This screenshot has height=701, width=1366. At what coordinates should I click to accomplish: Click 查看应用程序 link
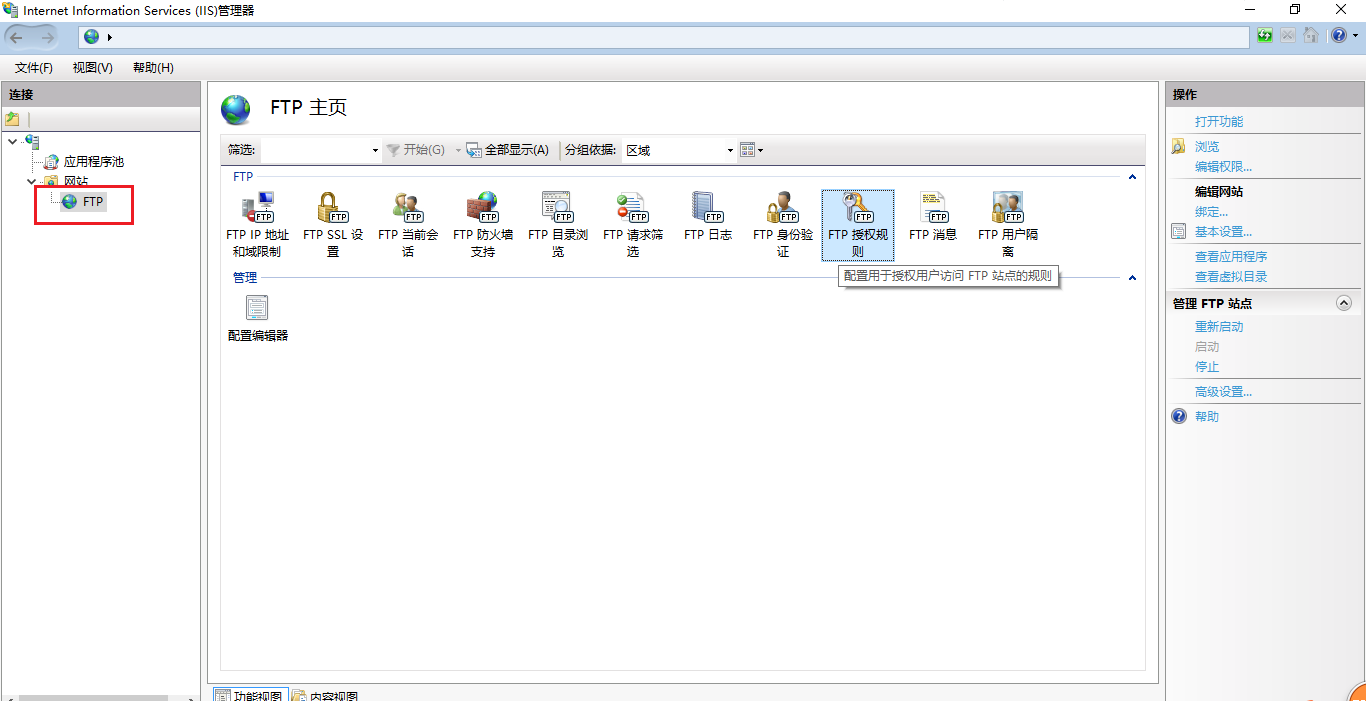tap(1231, 257)
